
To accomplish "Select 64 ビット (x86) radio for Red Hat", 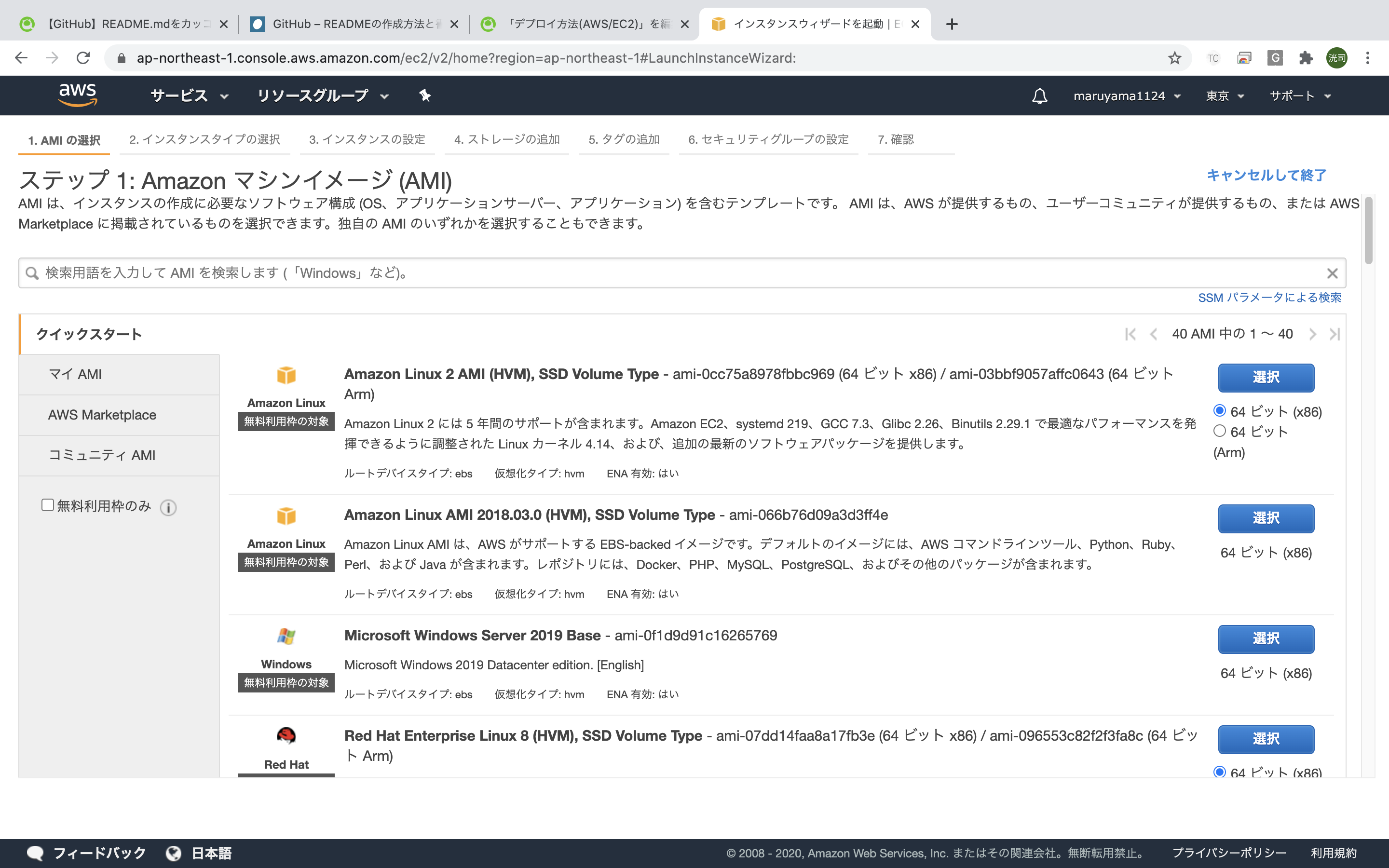I will 1220,772.
